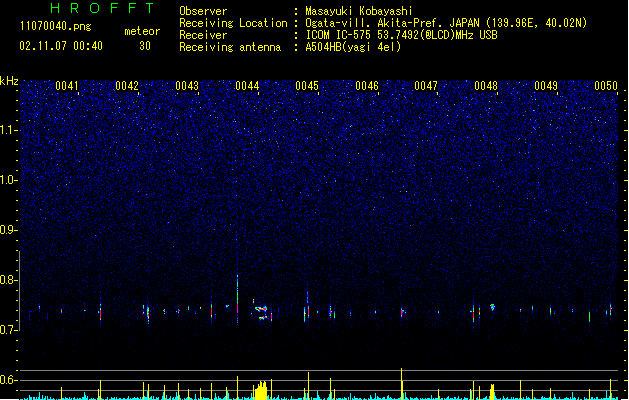629x400 pixels.
Task: Click the meteor count value 30
Action: pyautogui.click(x=145, y=46)
